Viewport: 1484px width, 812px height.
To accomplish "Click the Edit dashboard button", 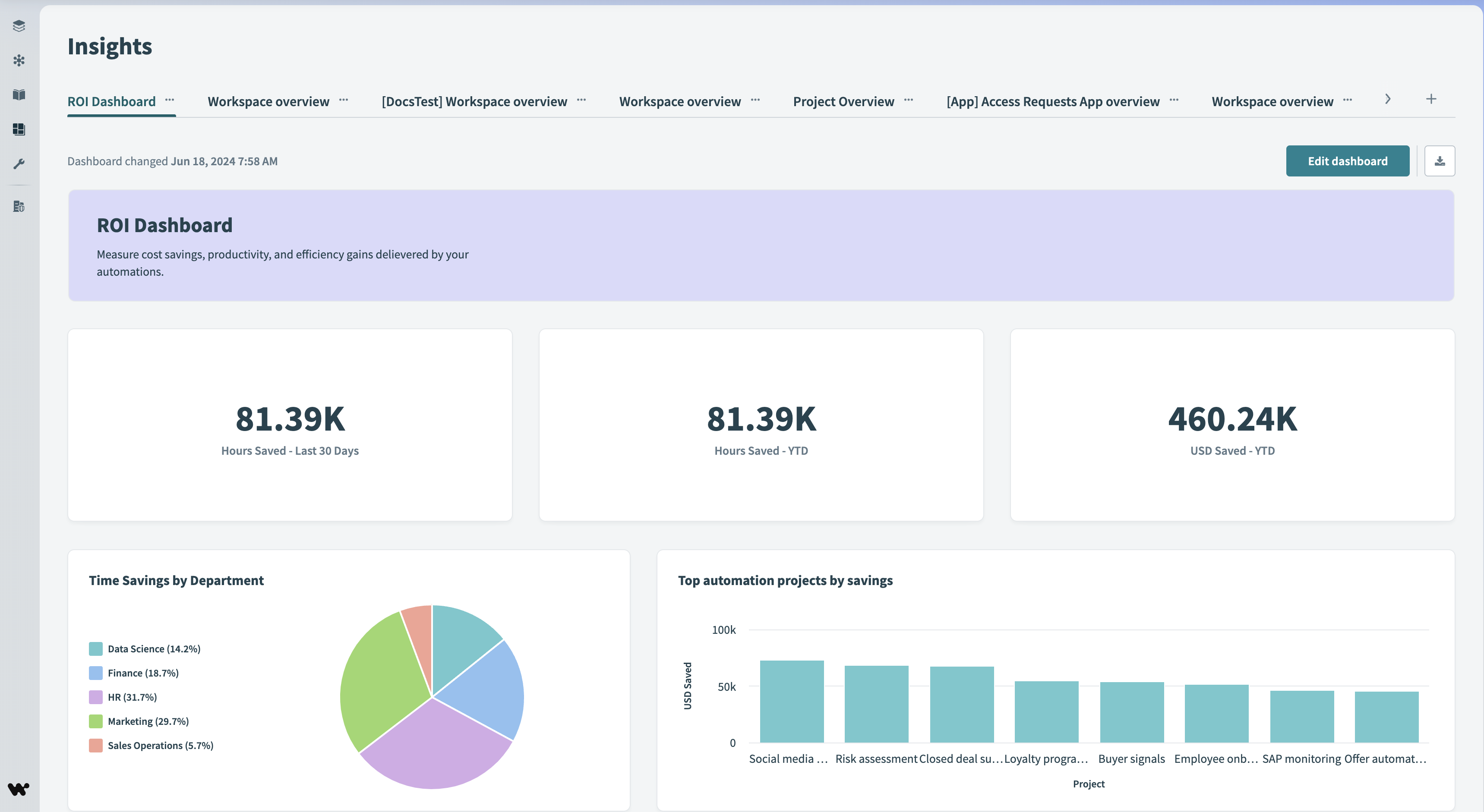I will pyautogui.click(x=1348, y=161).
